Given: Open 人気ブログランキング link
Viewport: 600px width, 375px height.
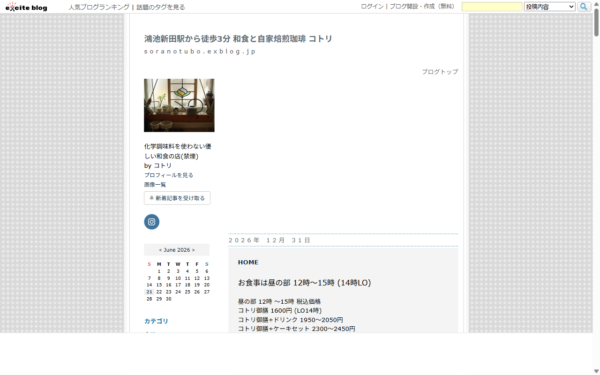Looking at the screenshot, I should coord(99,7).
